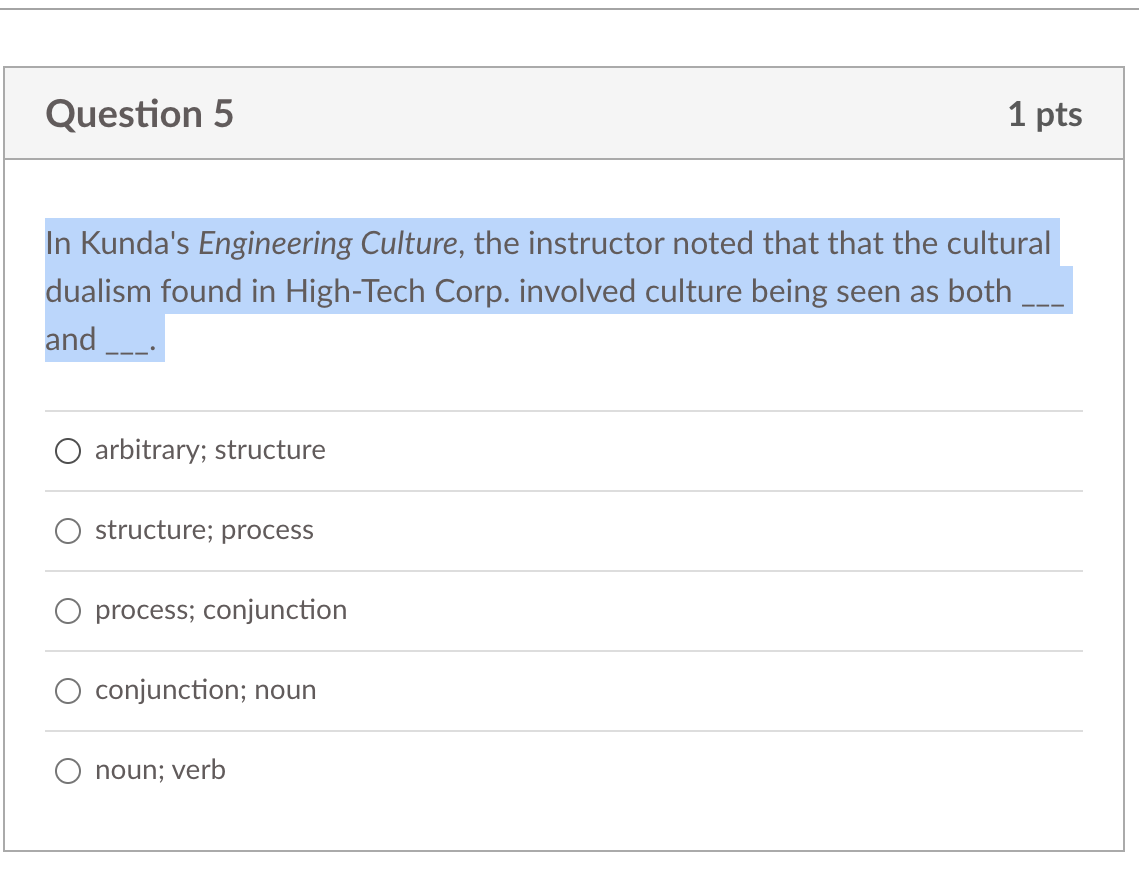Select the "conjunction; noun" radio button
This screenshot has width=1139, height=869.
[67, 691]
